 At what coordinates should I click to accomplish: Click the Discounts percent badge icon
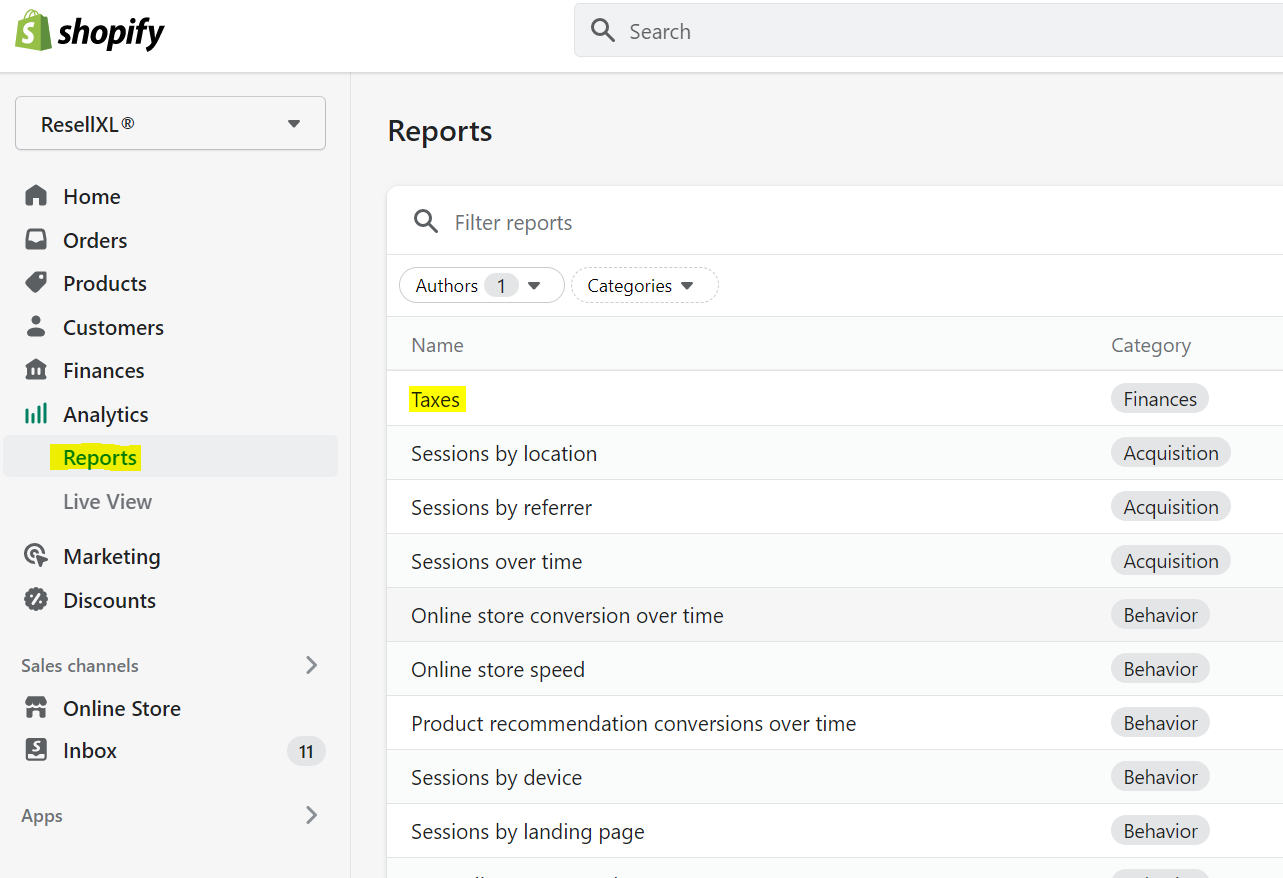coord(36,600)
